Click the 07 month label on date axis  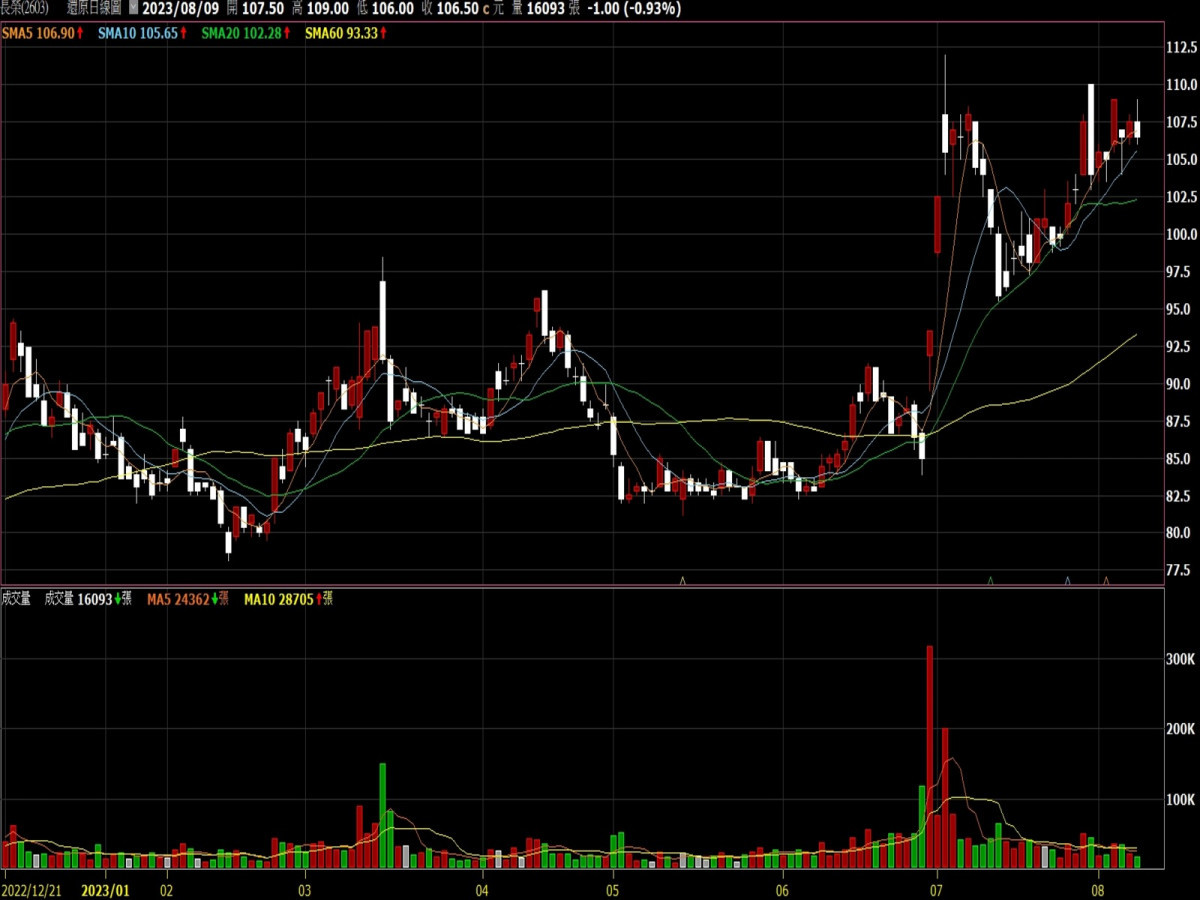937,889
